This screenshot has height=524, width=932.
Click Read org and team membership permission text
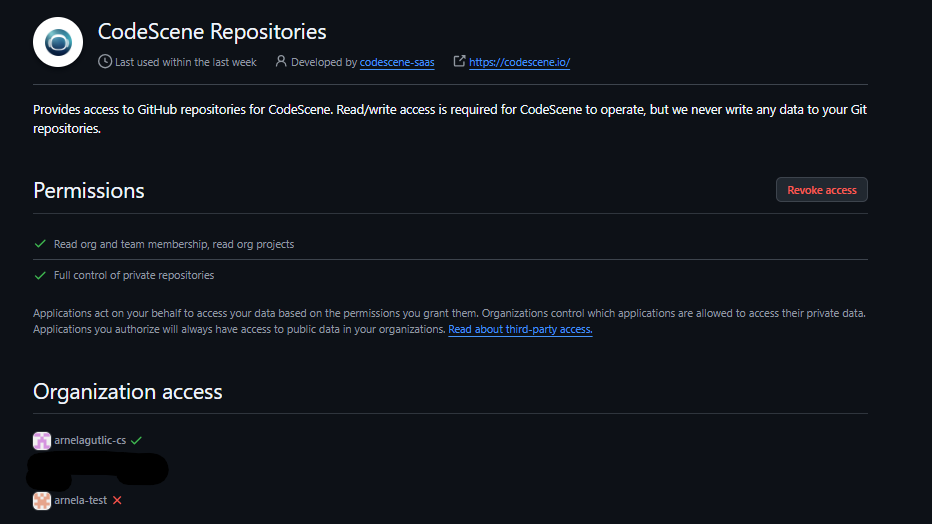[174, 244]
